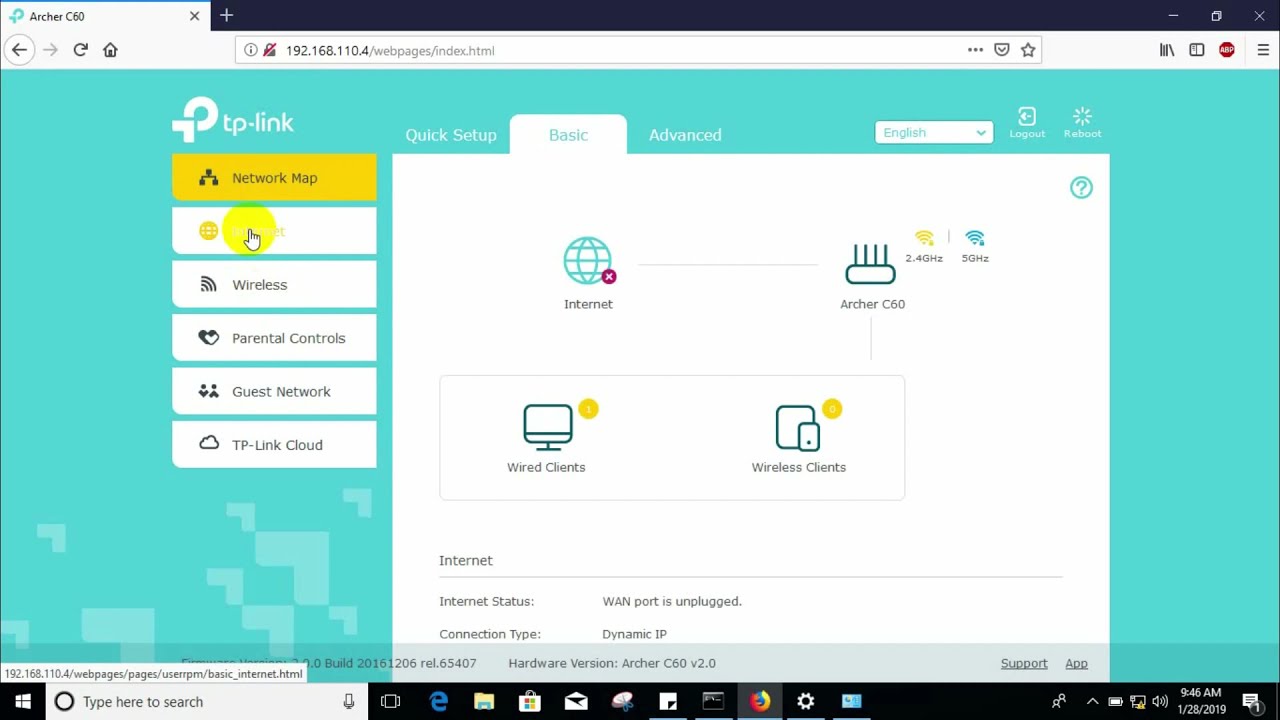This screenshot has width=1280, height=720.
Task: Toggle the Firefox sidebar view icon
Action: [x=1197, y=50]
